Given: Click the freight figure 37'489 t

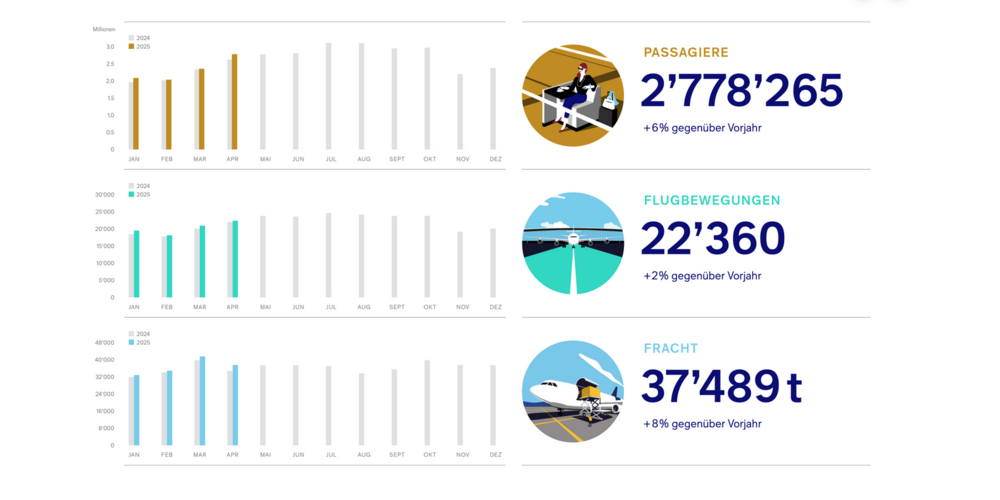Looking at the screenshot, I should (x=721, y=386).
